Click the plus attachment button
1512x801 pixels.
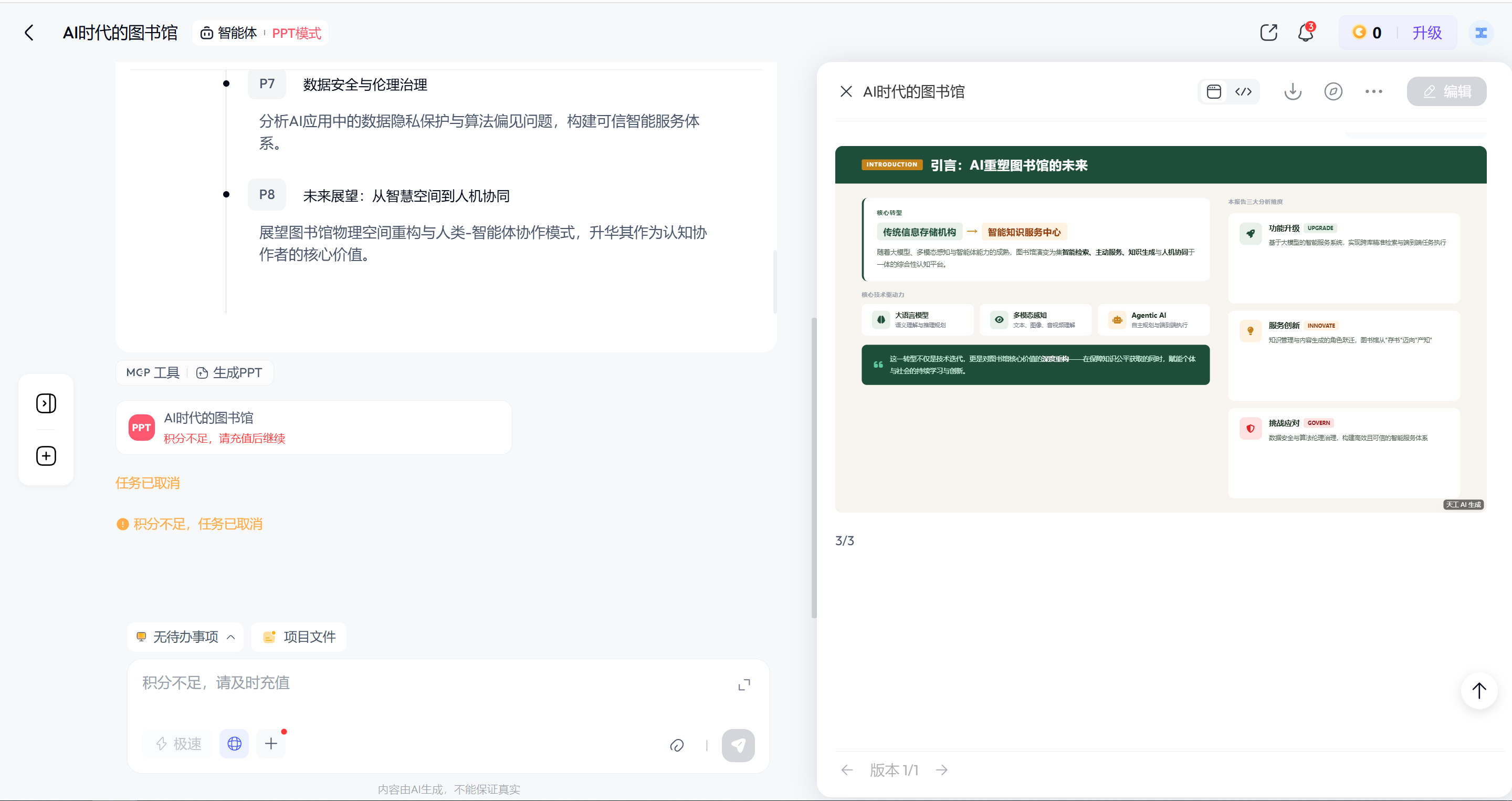point(271,744)
